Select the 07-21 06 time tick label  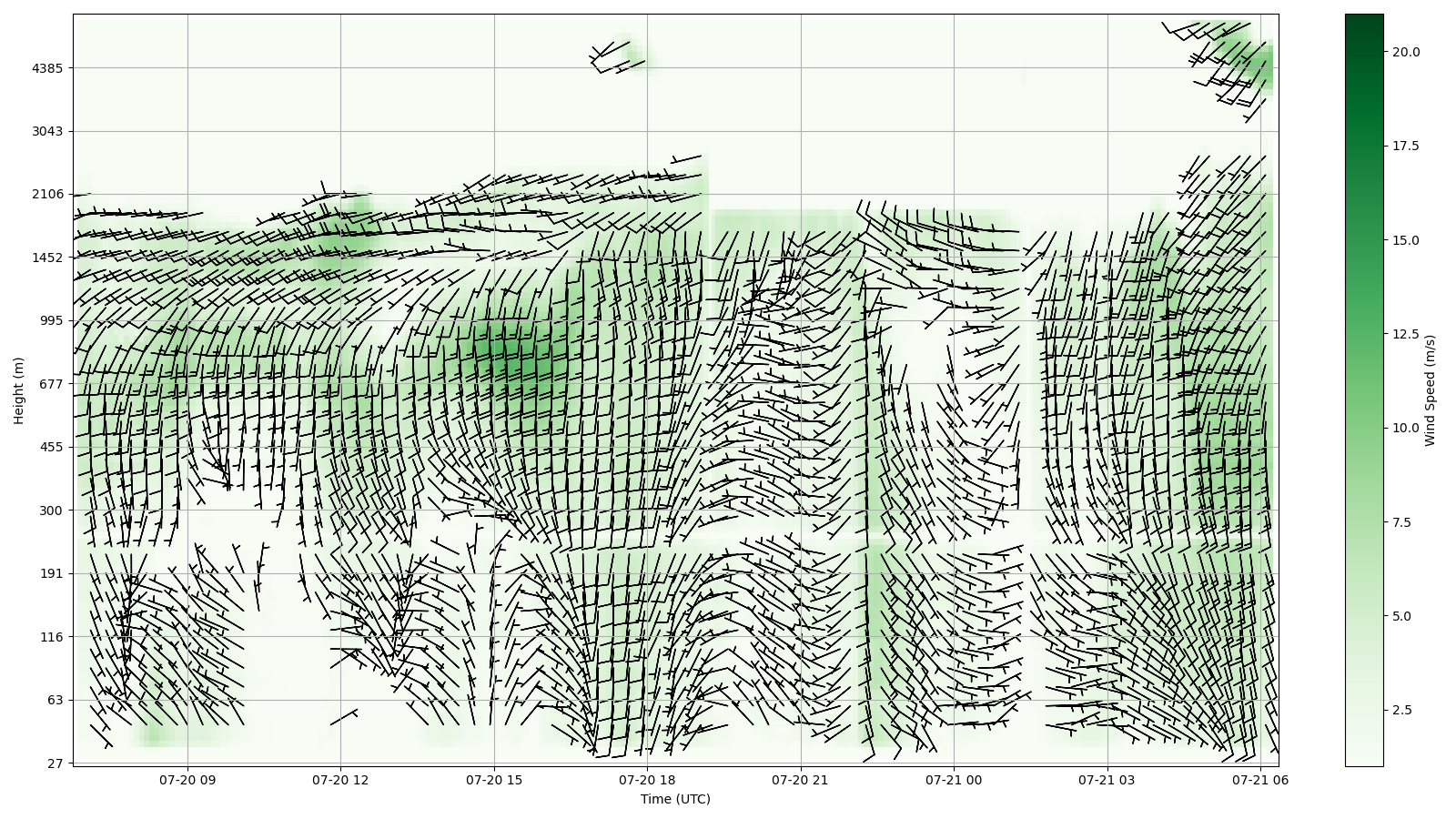click(x=1260, y=780)
